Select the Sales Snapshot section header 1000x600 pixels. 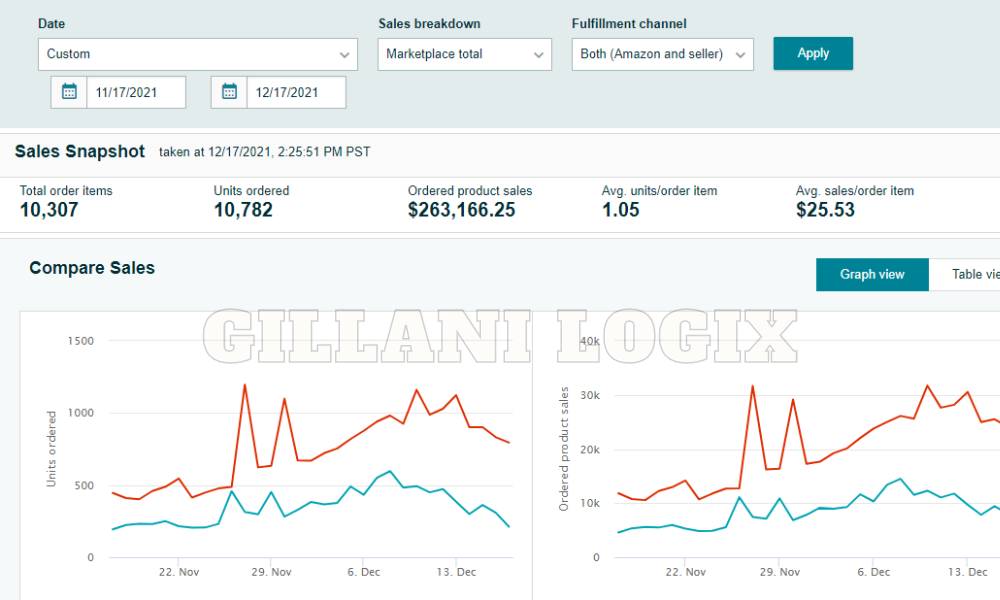tap(79, 151)
